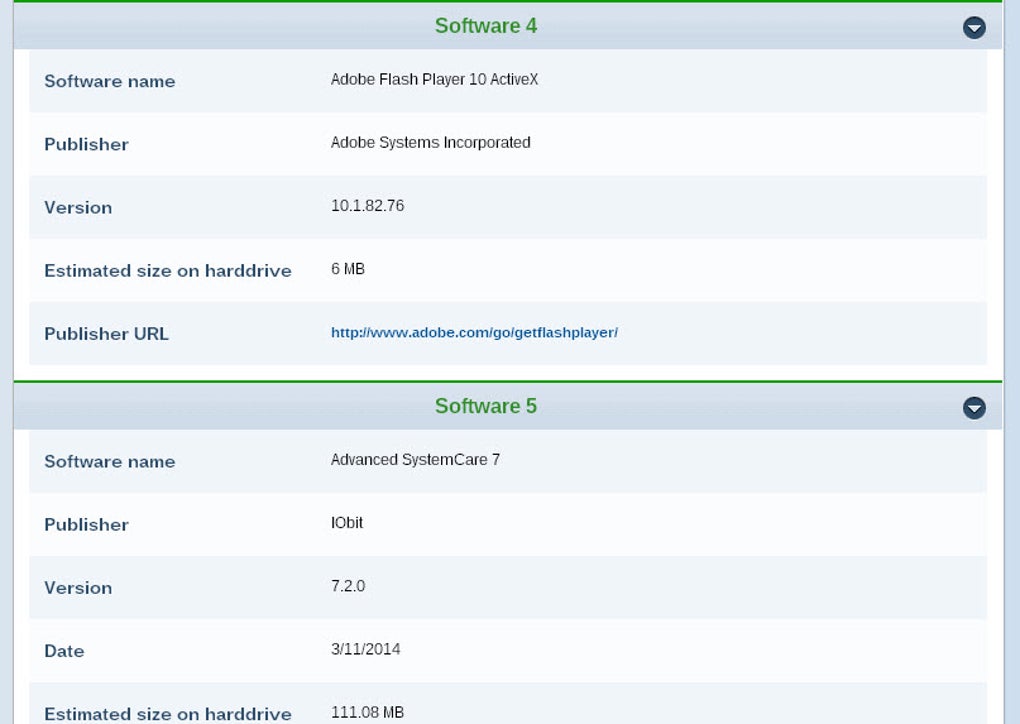Click the Software 4 heading
The height and width of the screenshot is (724, 1020).
pos(486,26)
